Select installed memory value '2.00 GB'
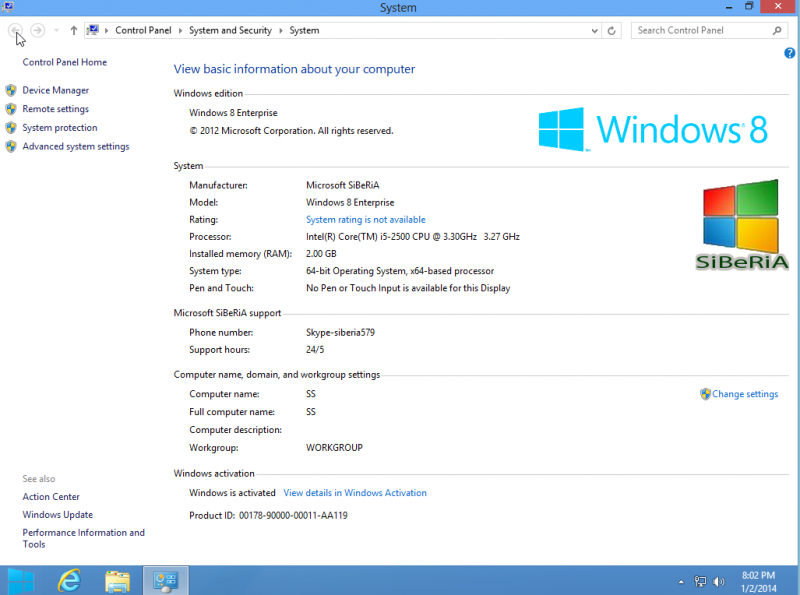This screenshot has width=800, height=595. [x=321, y=254]
